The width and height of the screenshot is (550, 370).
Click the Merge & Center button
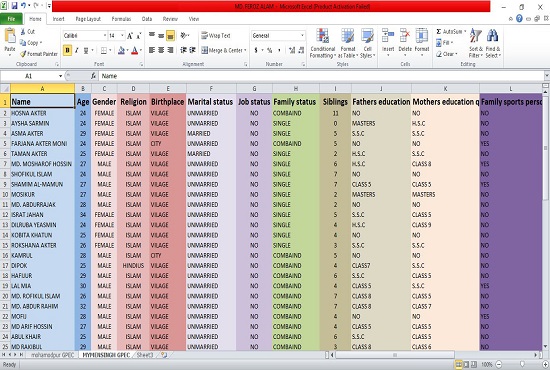(x=223, y=51)
